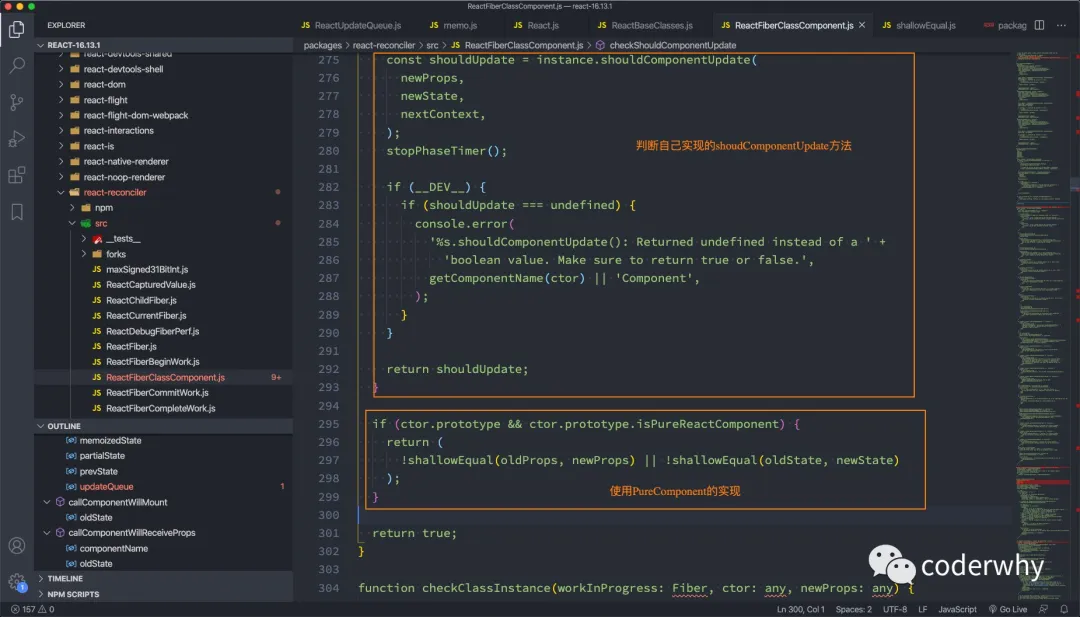Expand the TIMELINE section
This screenshot has width=1080, height=617.
coord(163,578)
